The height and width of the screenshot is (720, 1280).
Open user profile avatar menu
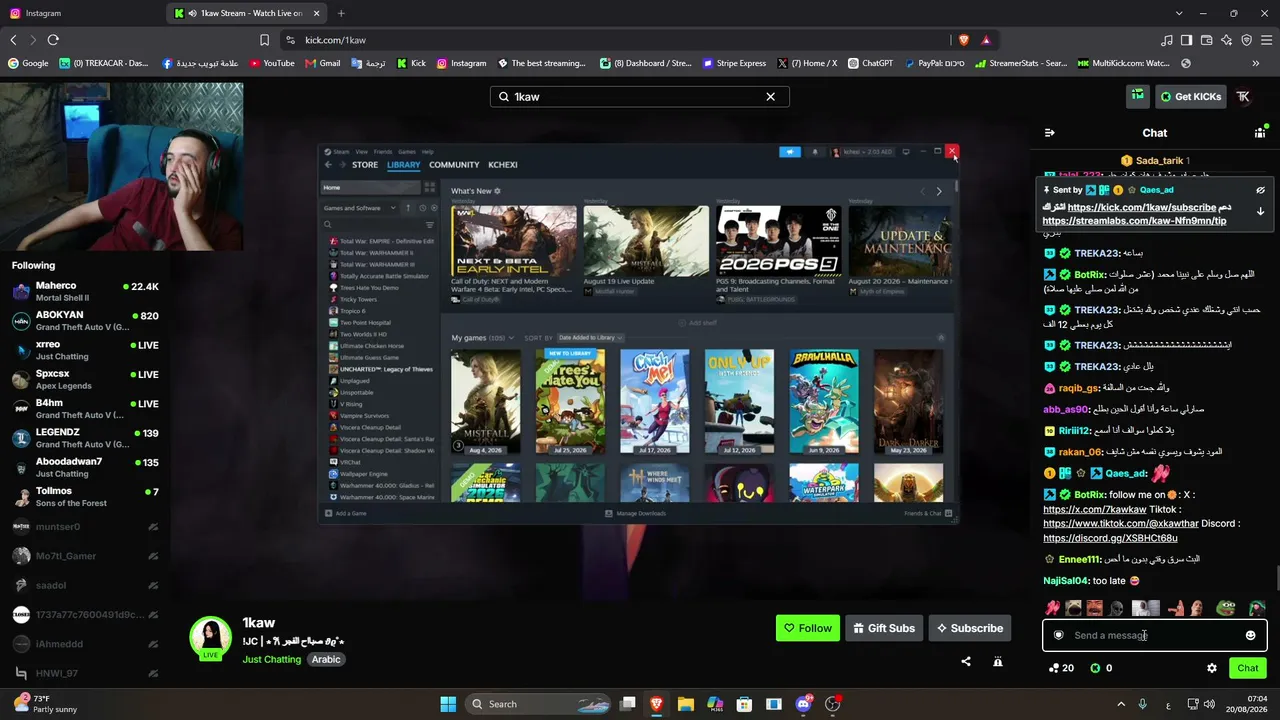pyautogui.click(x=1243, y=97)
